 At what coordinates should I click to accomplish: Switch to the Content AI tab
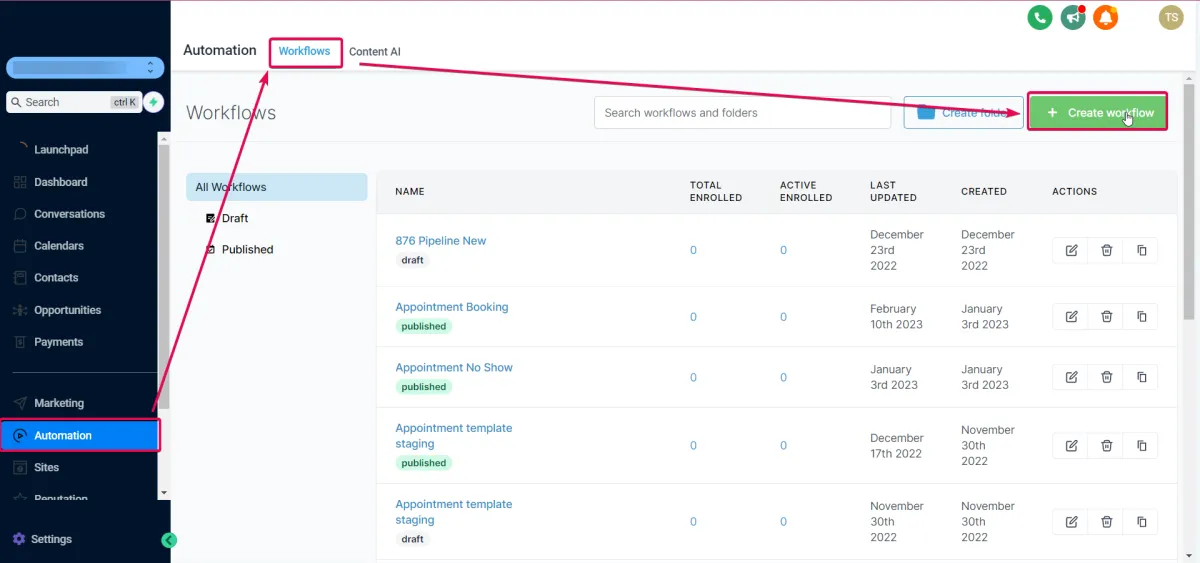(375, 52)
